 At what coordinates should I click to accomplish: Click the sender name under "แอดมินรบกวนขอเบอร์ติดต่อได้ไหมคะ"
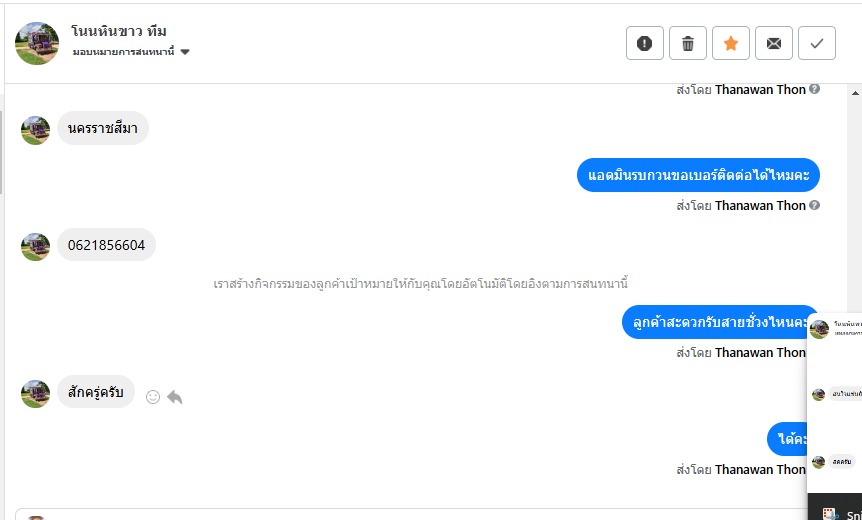[x=759, y=205]
